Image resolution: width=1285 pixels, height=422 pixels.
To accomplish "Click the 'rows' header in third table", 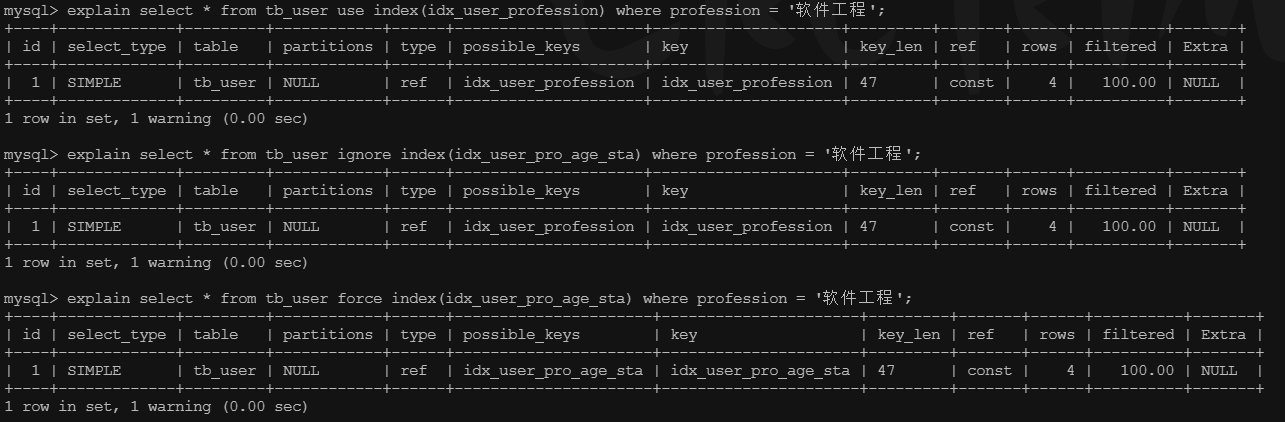I will pyautogui.click(x=1056, y=335).
